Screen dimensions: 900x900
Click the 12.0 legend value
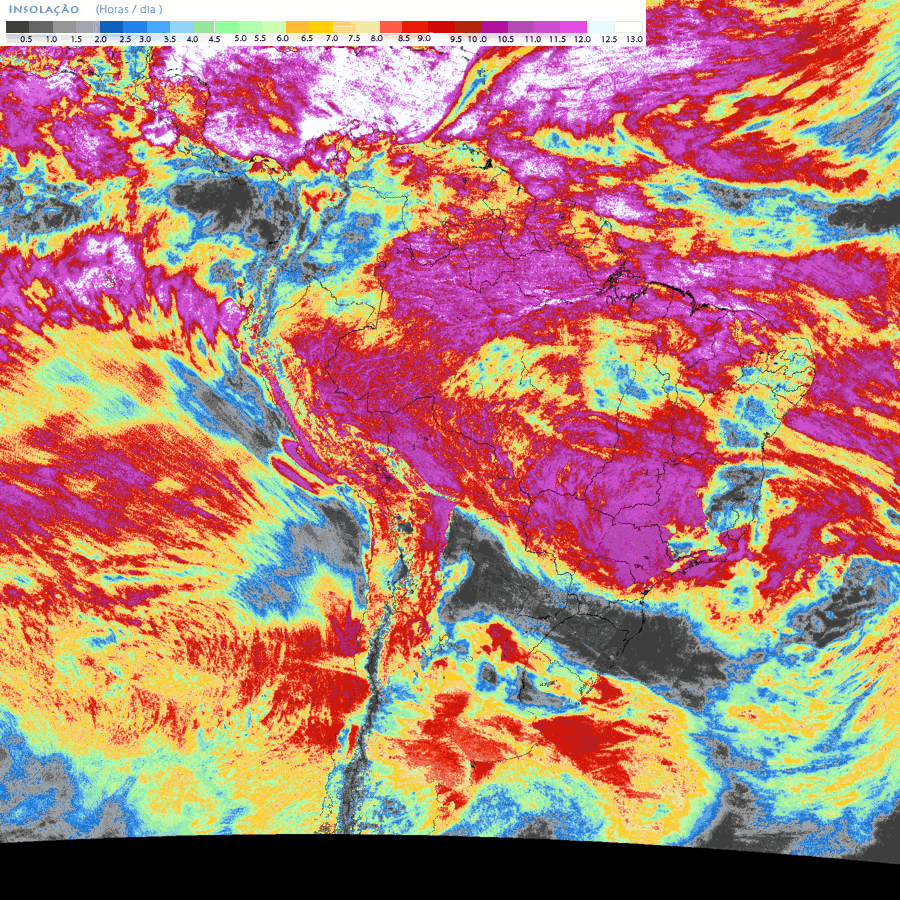coord(583,39)
